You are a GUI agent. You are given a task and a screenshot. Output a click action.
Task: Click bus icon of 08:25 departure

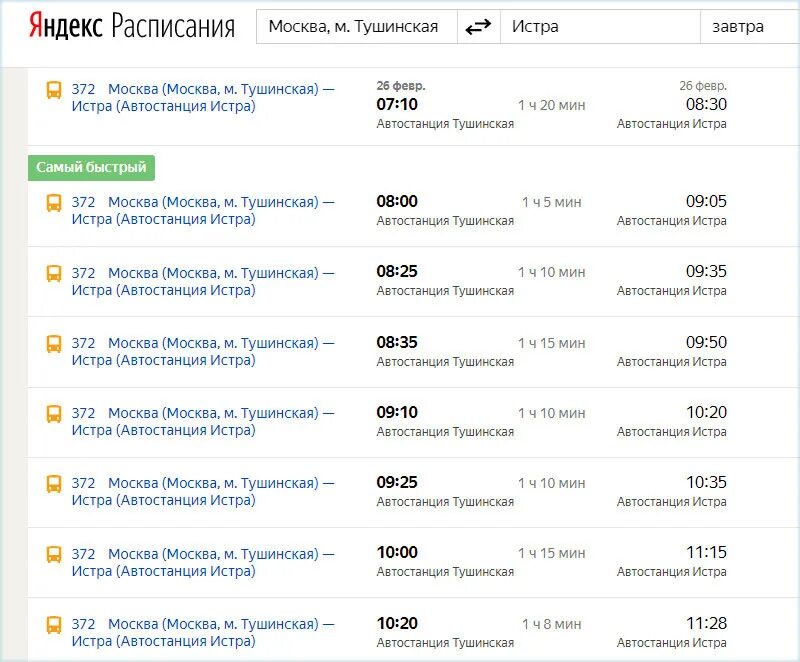tap(54, 273)
